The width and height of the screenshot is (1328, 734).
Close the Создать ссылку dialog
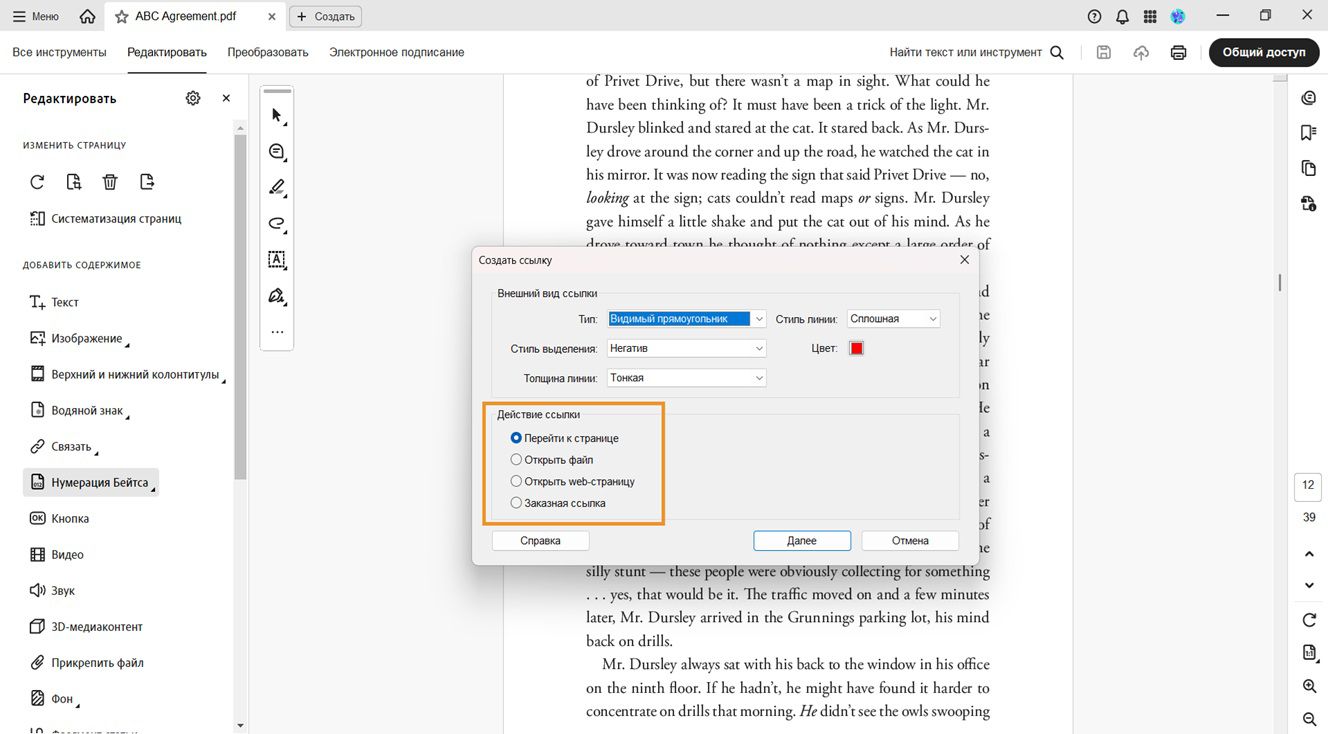pyautogui.click(x=964, y=260)
